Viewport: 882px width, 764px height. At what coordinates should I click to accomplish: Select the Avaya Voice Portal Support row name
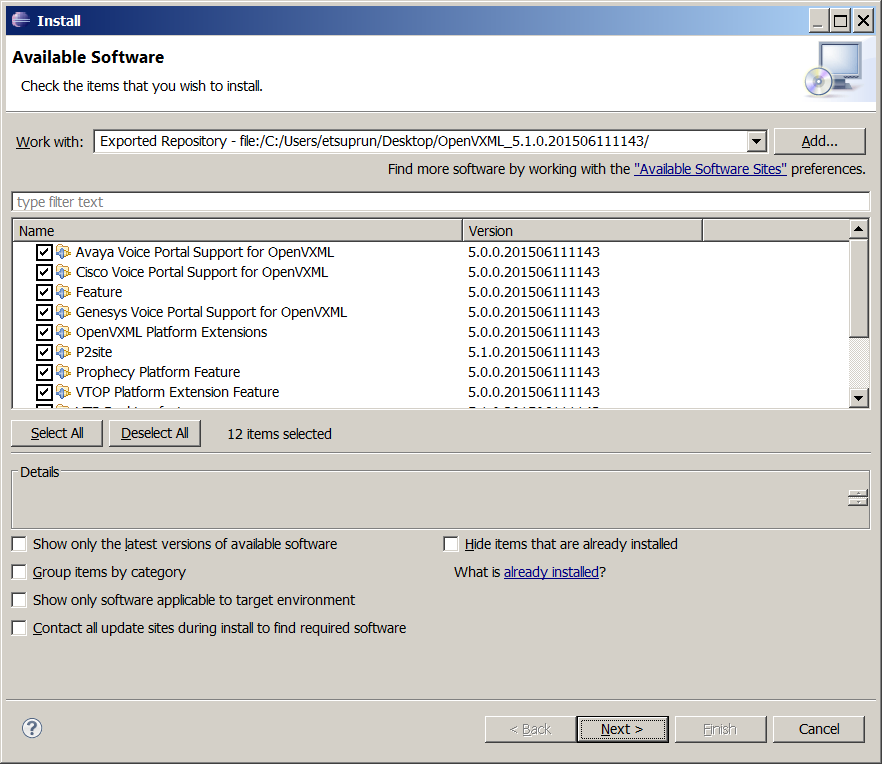[205, 252]
